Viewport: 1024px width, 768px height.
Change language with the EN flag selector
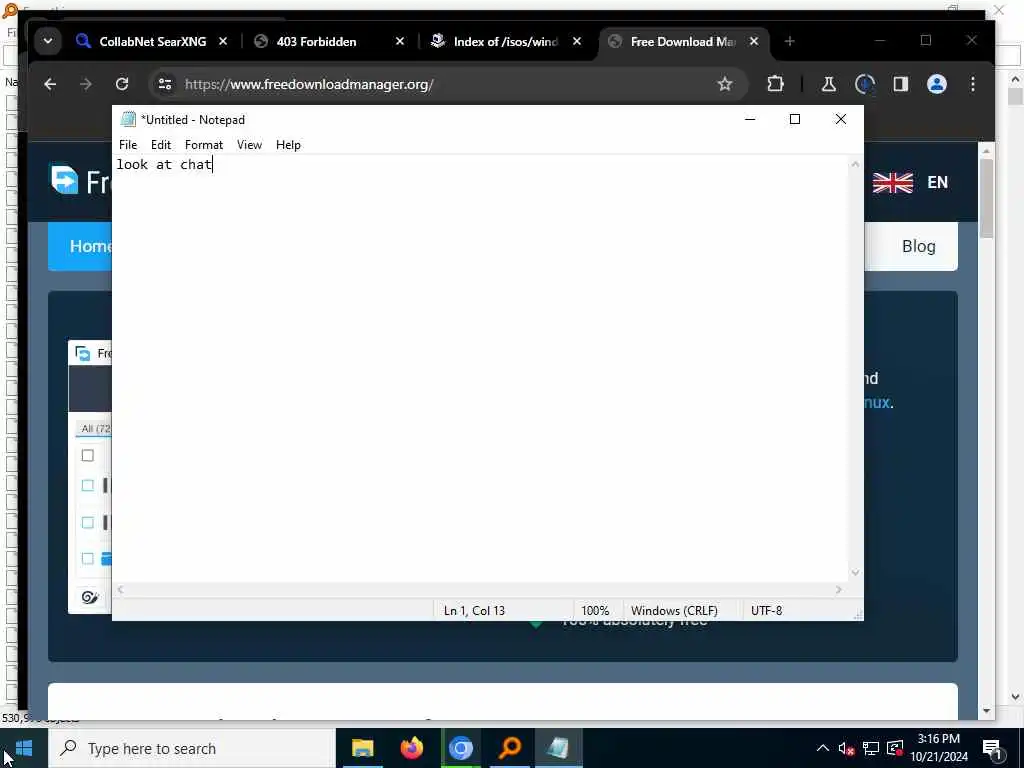coord(910,182)
